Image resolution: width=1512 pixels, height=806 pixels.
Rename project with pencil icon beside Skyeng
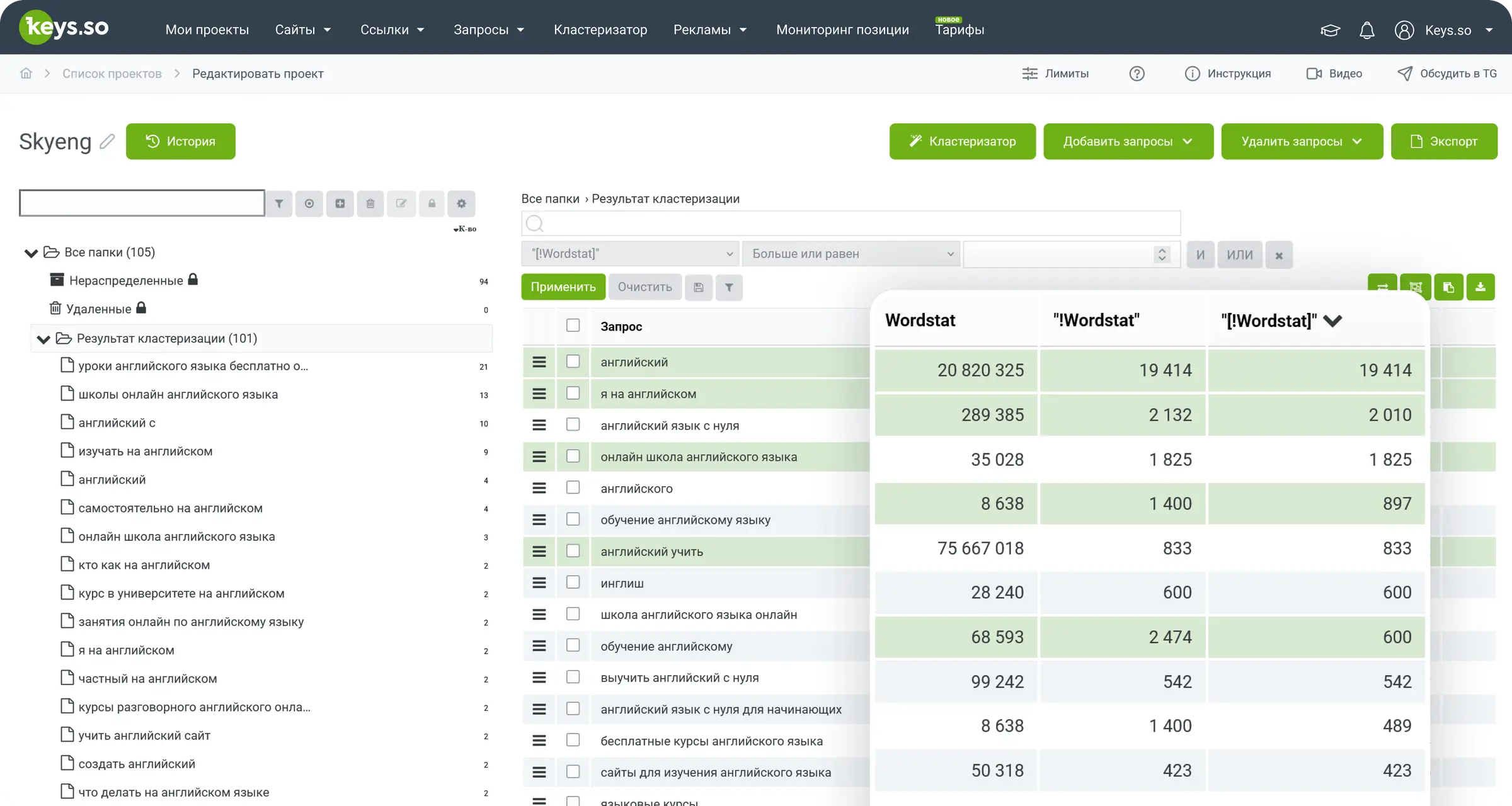107,141
